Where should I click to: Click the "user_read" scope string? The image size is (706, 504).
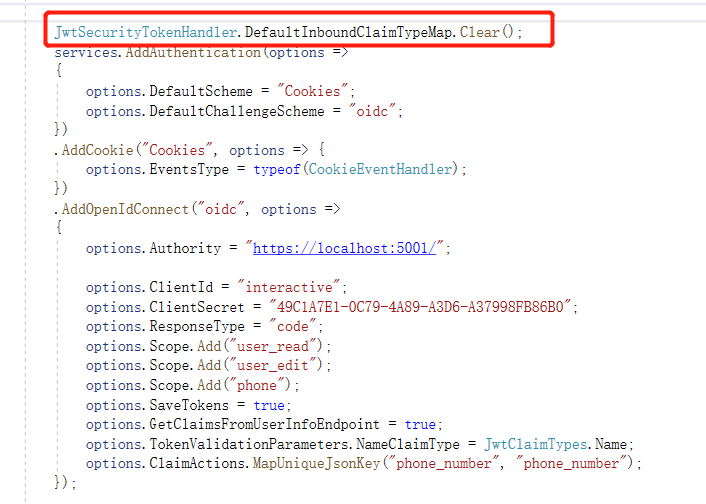[272, 346]
